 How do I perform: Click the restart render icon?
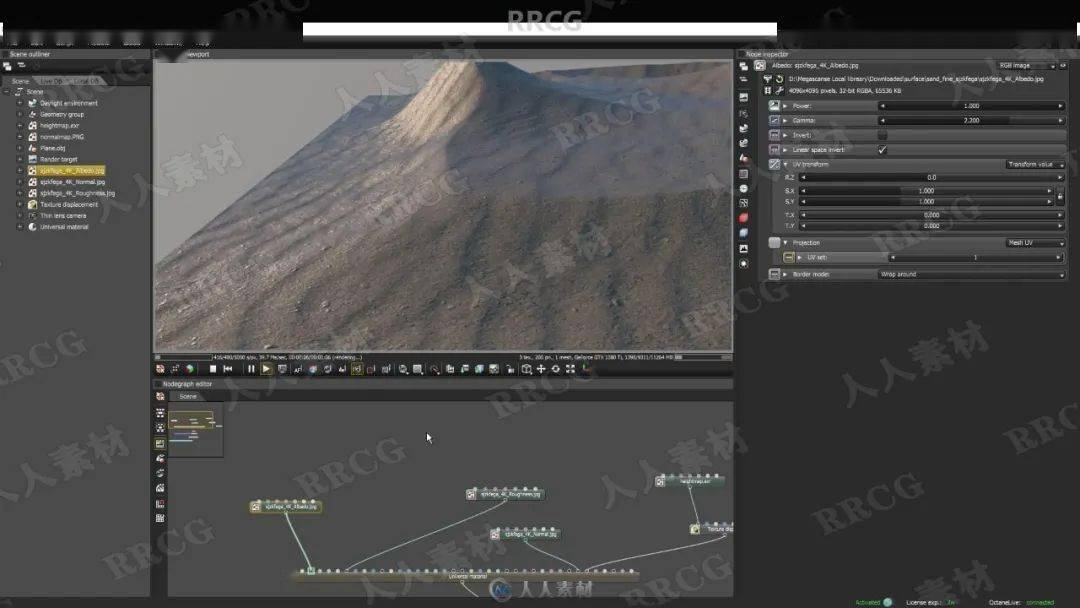228,369
